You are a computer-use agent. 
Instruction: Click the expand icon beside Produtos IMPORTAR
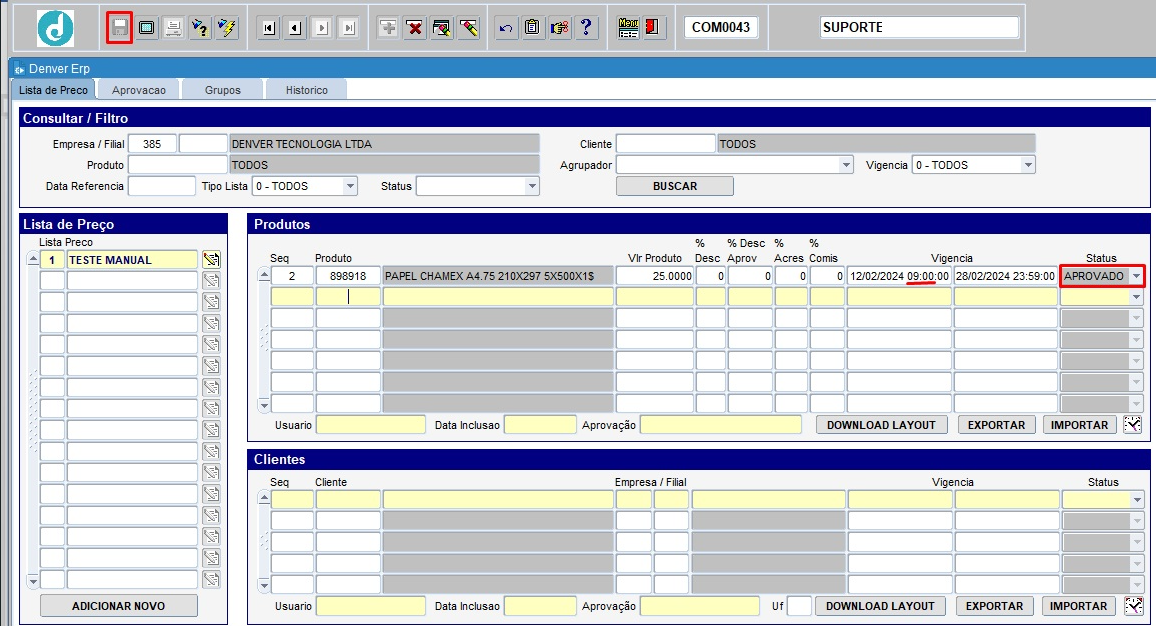click(1132, 425)
